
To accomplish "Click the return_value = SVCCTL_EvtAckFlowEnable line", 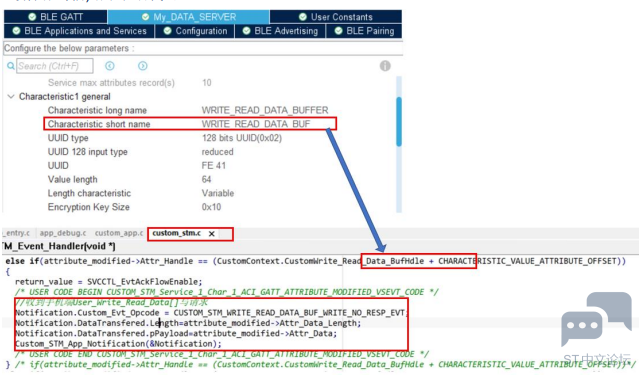I will [x=109, y=282].
